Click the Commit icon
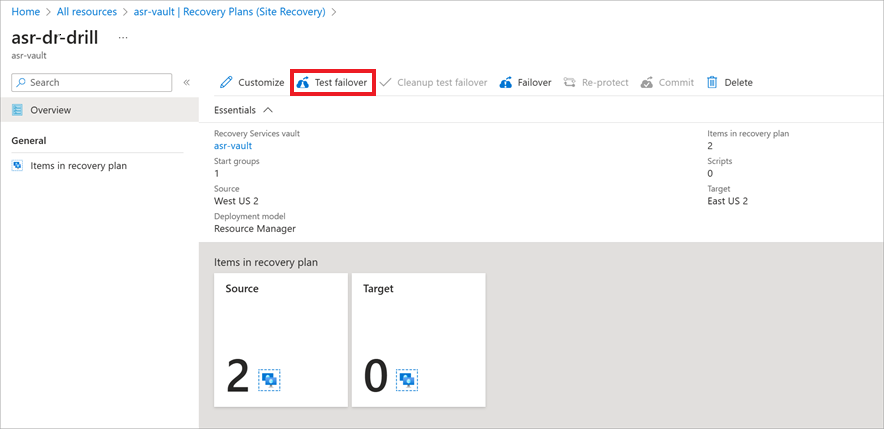 (647, 83)
